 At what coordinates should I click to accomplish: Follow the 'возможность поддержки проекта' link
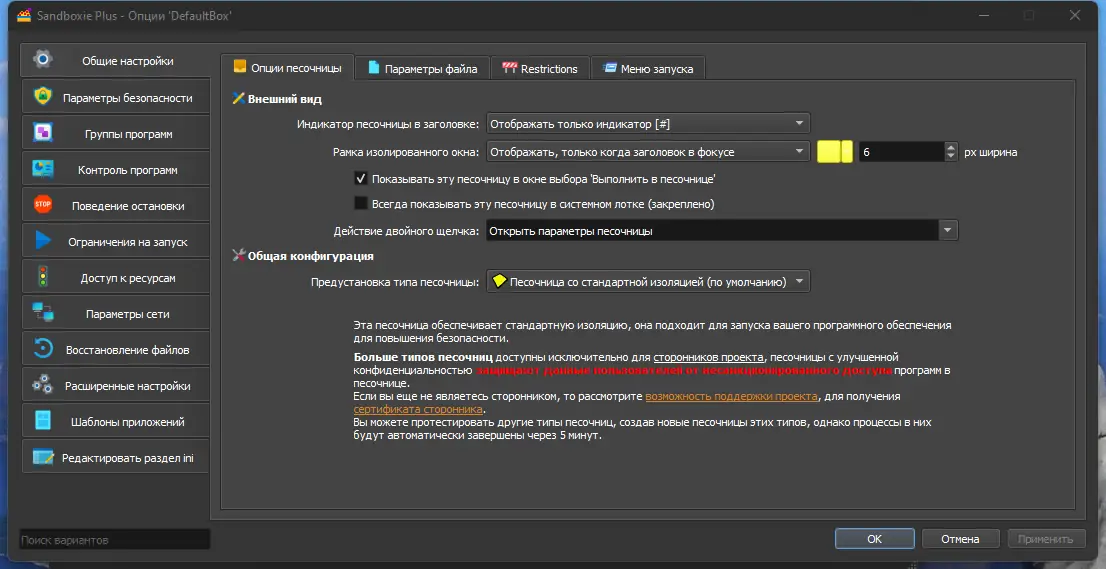731,396
